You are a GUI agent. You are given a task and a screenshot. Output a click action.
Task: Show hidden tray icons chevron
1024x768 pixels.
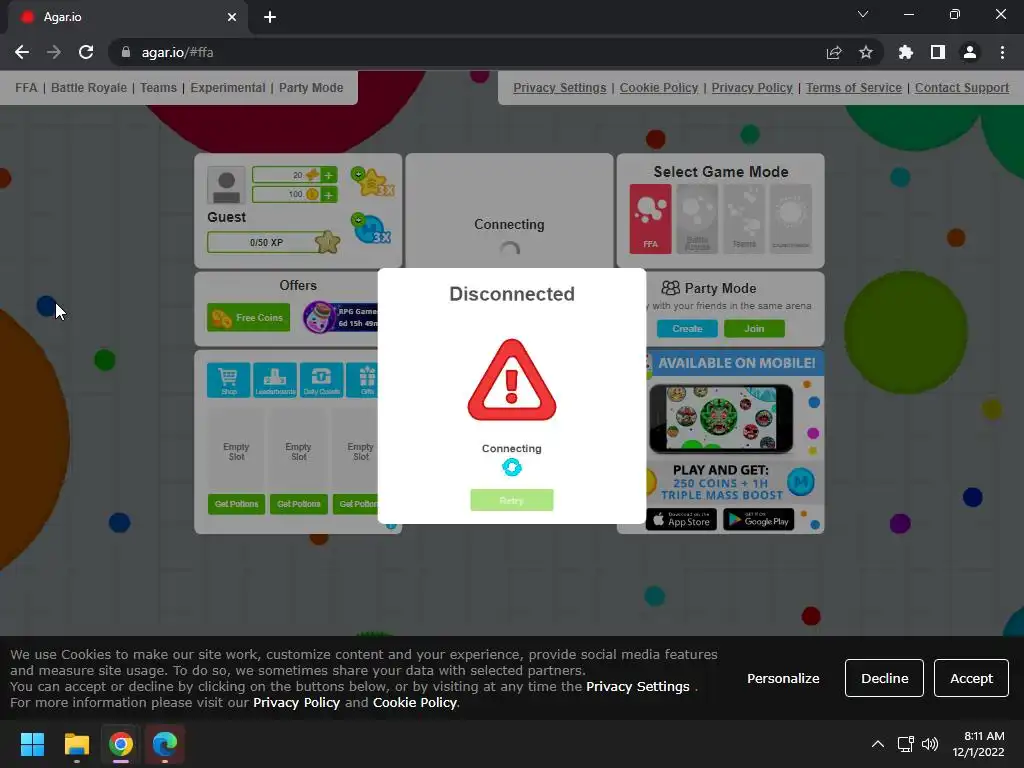(x=878, y=744)
